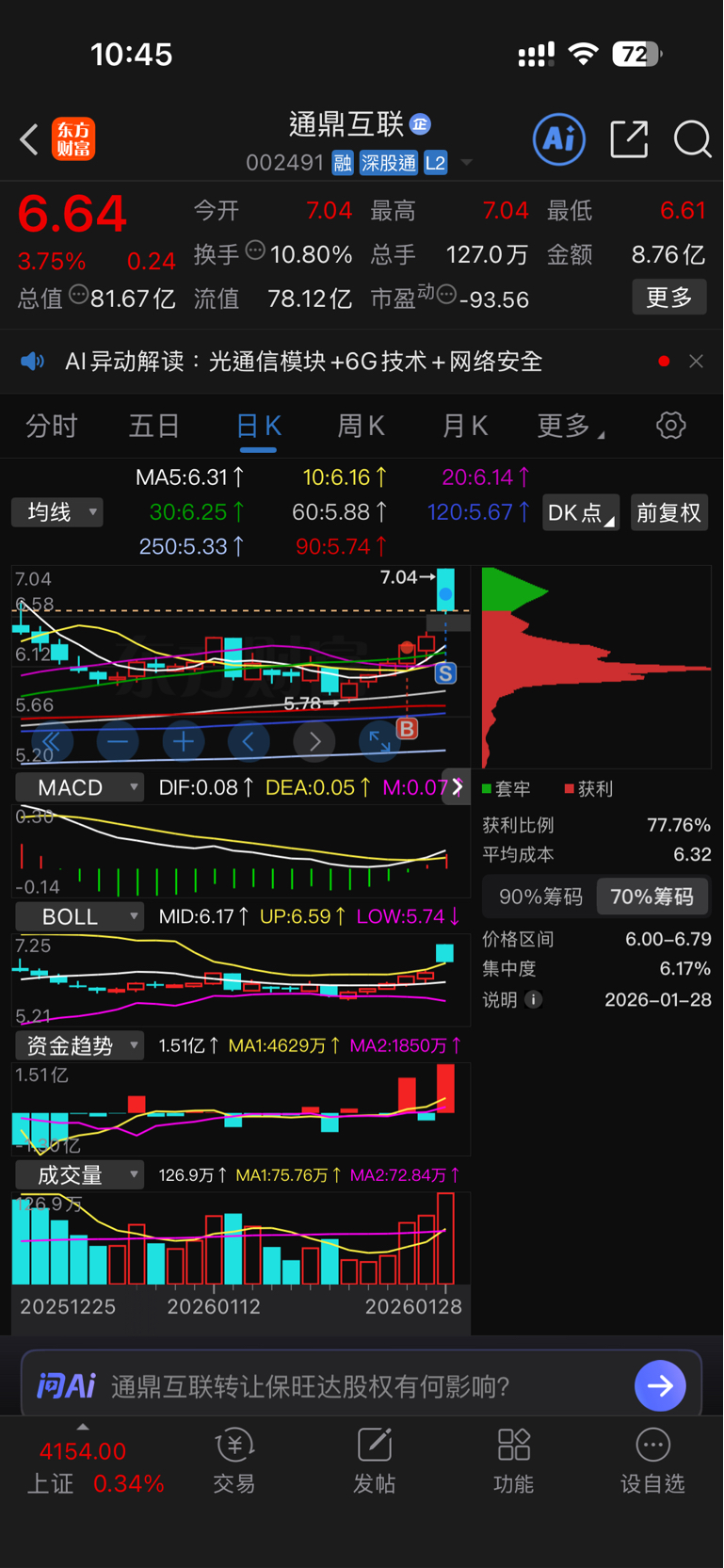This screenshot has height=1568, width=724.
Task: Tap the info dots beside 换手
Action: pos(255,251)
